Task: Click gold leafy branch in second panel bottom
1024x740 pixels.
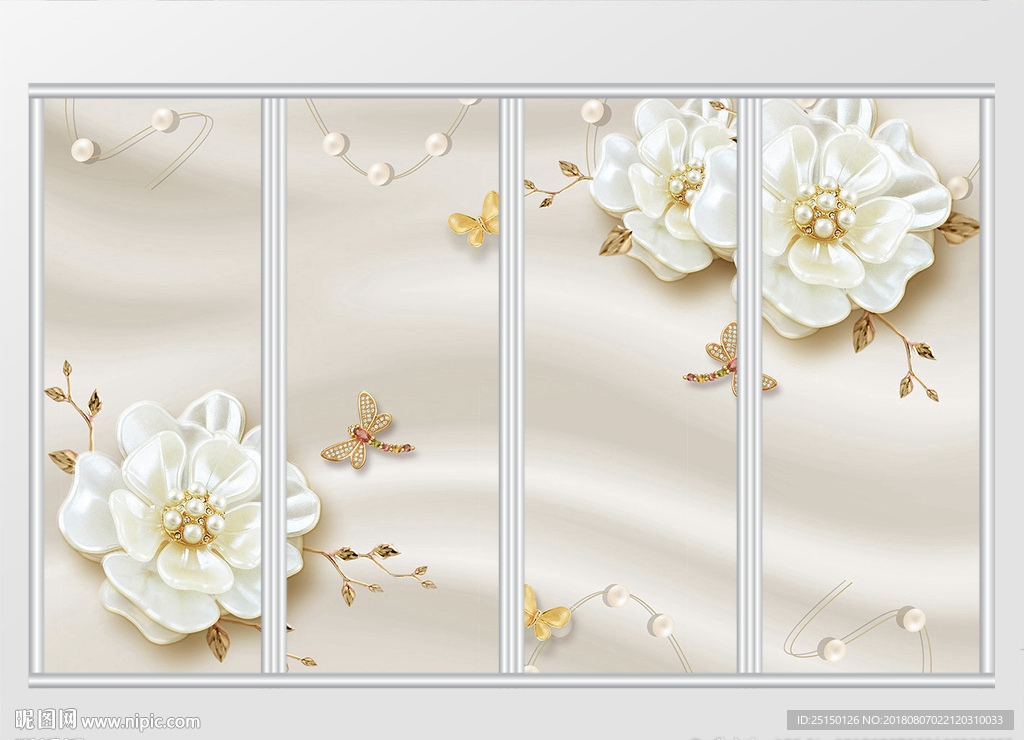Action: point(370,568)
